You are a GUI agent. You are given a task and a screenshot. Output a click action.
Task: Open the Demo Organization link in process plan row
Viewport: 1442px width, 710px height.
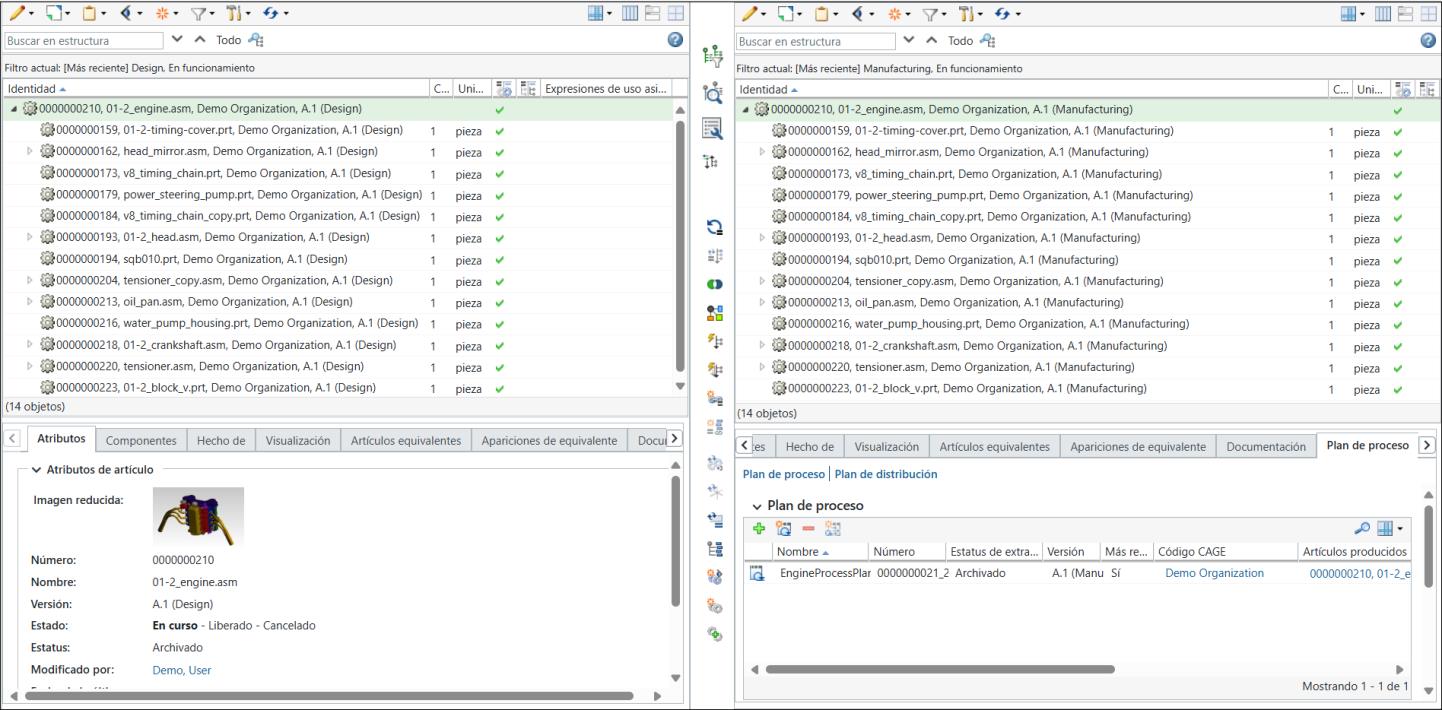tap(1214, 573)
